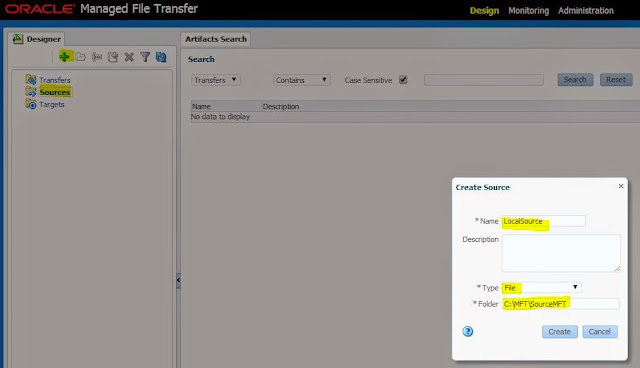
Task: Open the Type dropdown showing File
Action: coord(541,288)
